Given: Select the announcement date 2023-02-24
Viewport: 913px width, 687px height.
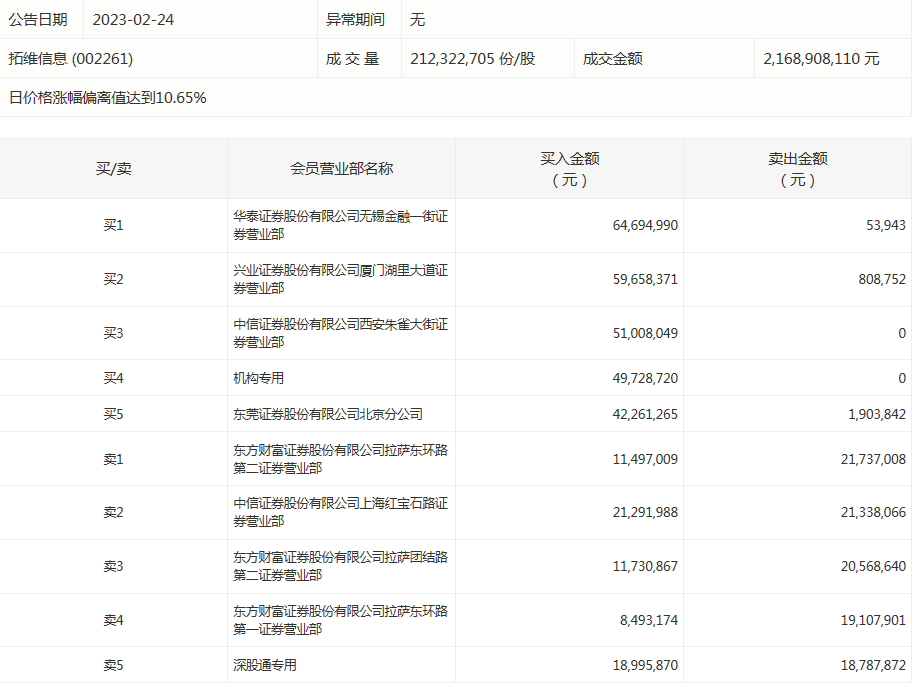Looking at the screenshot, I should click(x=133, y=20).
